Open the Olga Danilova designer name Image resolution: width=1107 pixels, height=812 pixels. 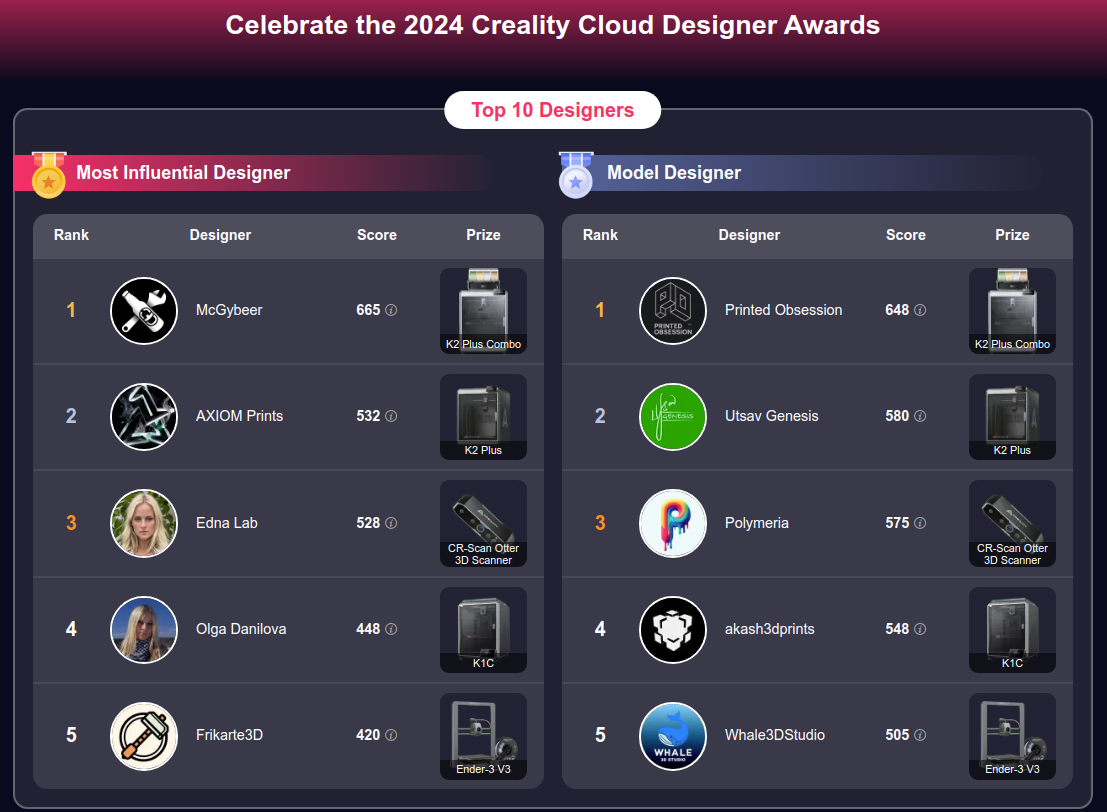click(x=241, y=629)
